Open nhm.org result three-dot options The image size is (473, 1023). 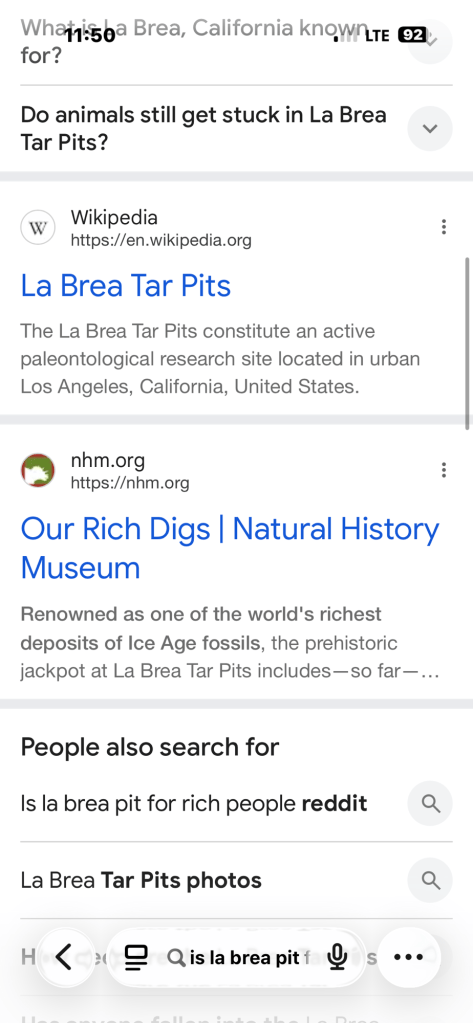coord(444,470)
